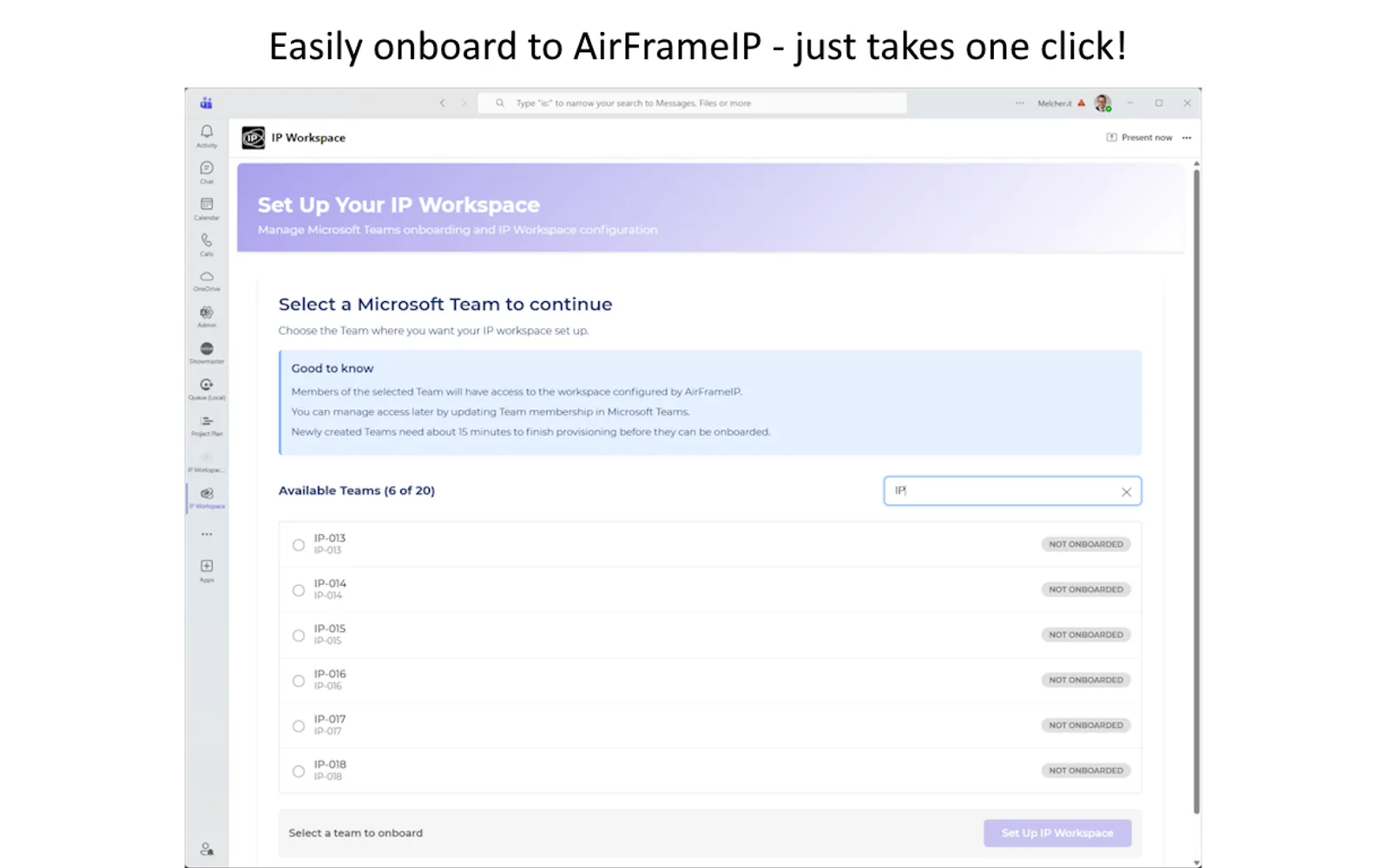Click the team filter input field
Image resolution: width=1389 pixels, height=868 pixels.
pyautogui.click(x=1012, y=491)
